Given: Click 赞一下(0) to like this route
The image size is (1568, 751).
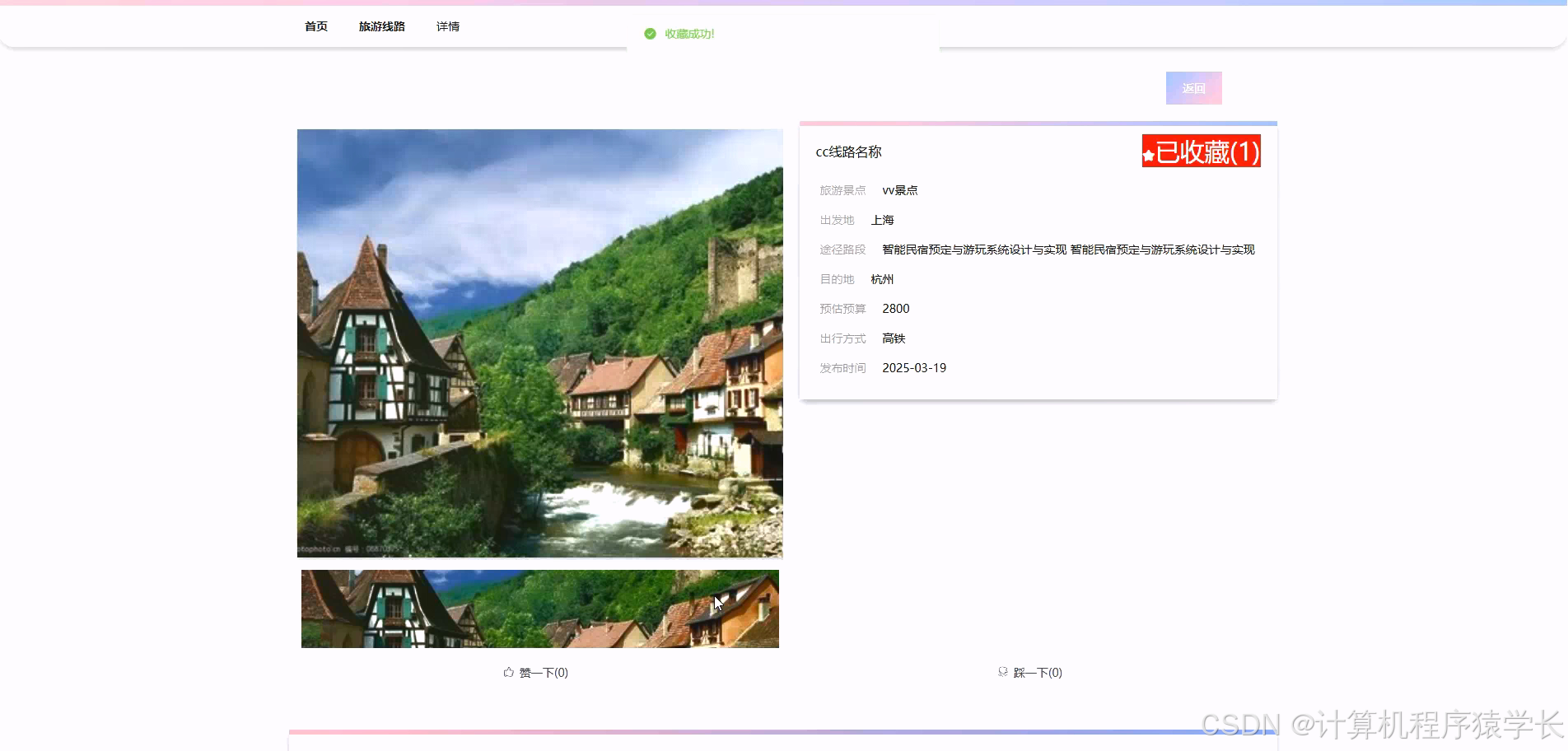Looking at the screenshot, I should click(543, 672).
